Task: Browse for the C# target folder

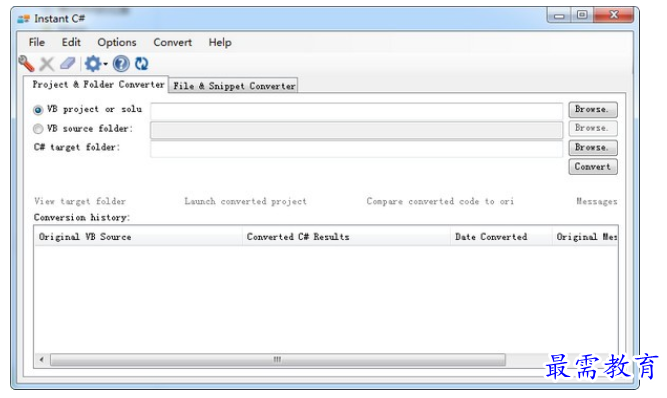Action: click(x=593, y=148)
